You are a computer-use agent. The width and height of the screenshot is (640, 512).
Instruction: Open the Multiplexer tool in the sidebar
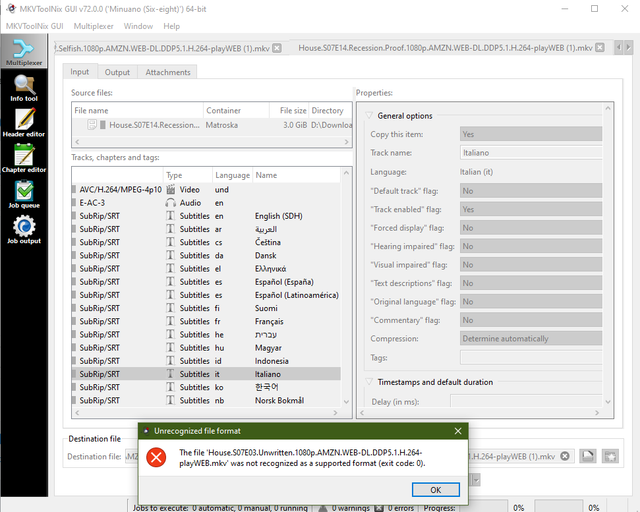click(x=24, y=51)
